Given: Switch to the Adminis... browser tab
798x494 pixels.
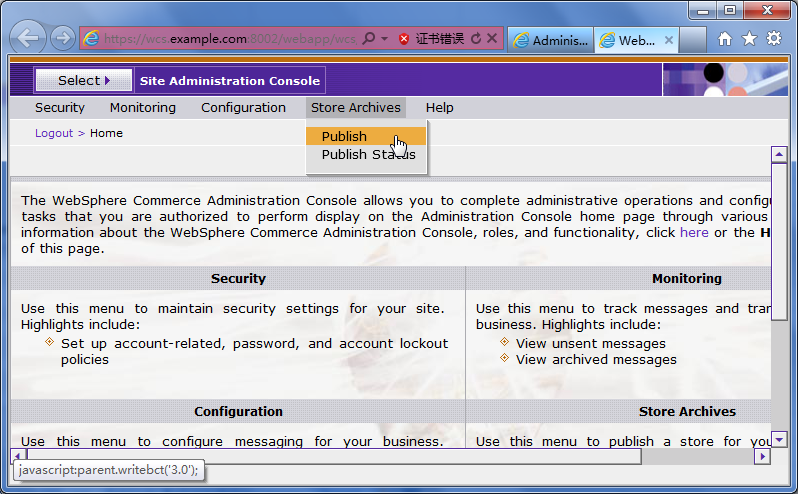Looking at the screenshot, I should pyautogui.click(x=550, y=40).
